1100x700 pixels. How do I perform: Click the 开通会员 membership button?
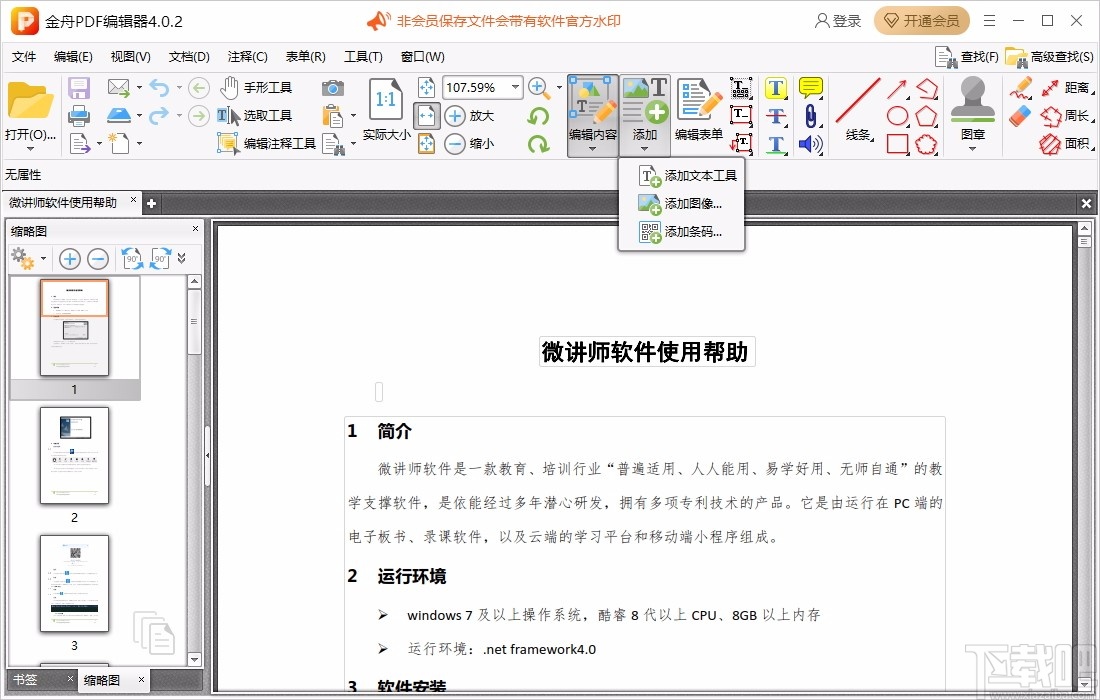[x=921, y=20]
